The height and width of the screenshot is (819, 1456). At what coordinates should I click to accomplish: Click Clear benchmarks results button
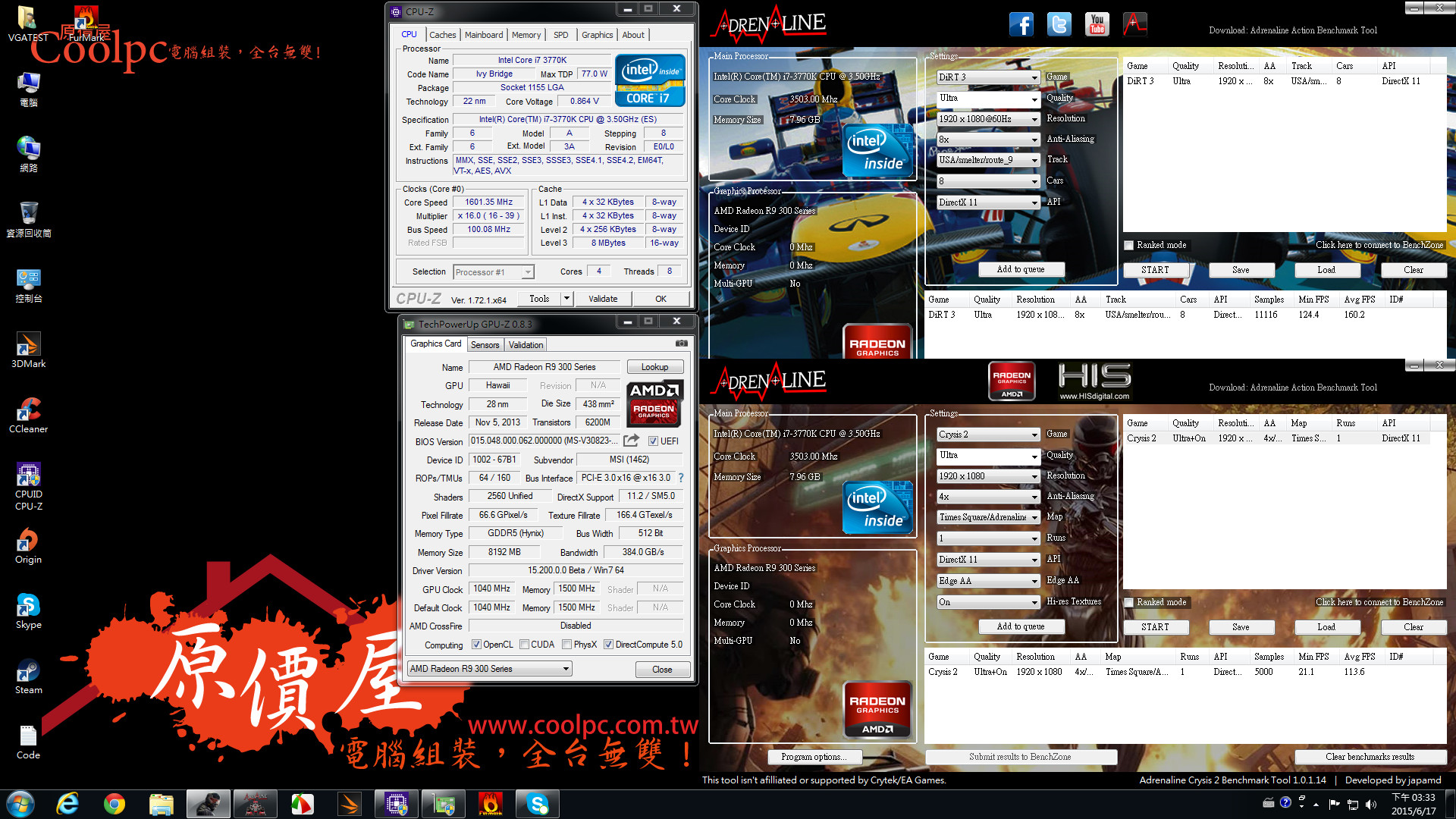pyautogui.click(x=1370, y=757)
